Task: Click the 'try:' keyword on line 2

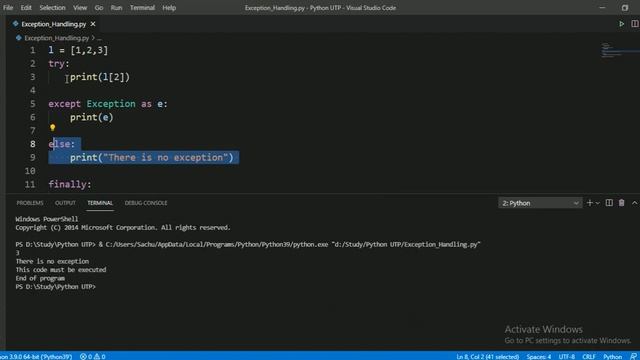Action: point(59,64)
